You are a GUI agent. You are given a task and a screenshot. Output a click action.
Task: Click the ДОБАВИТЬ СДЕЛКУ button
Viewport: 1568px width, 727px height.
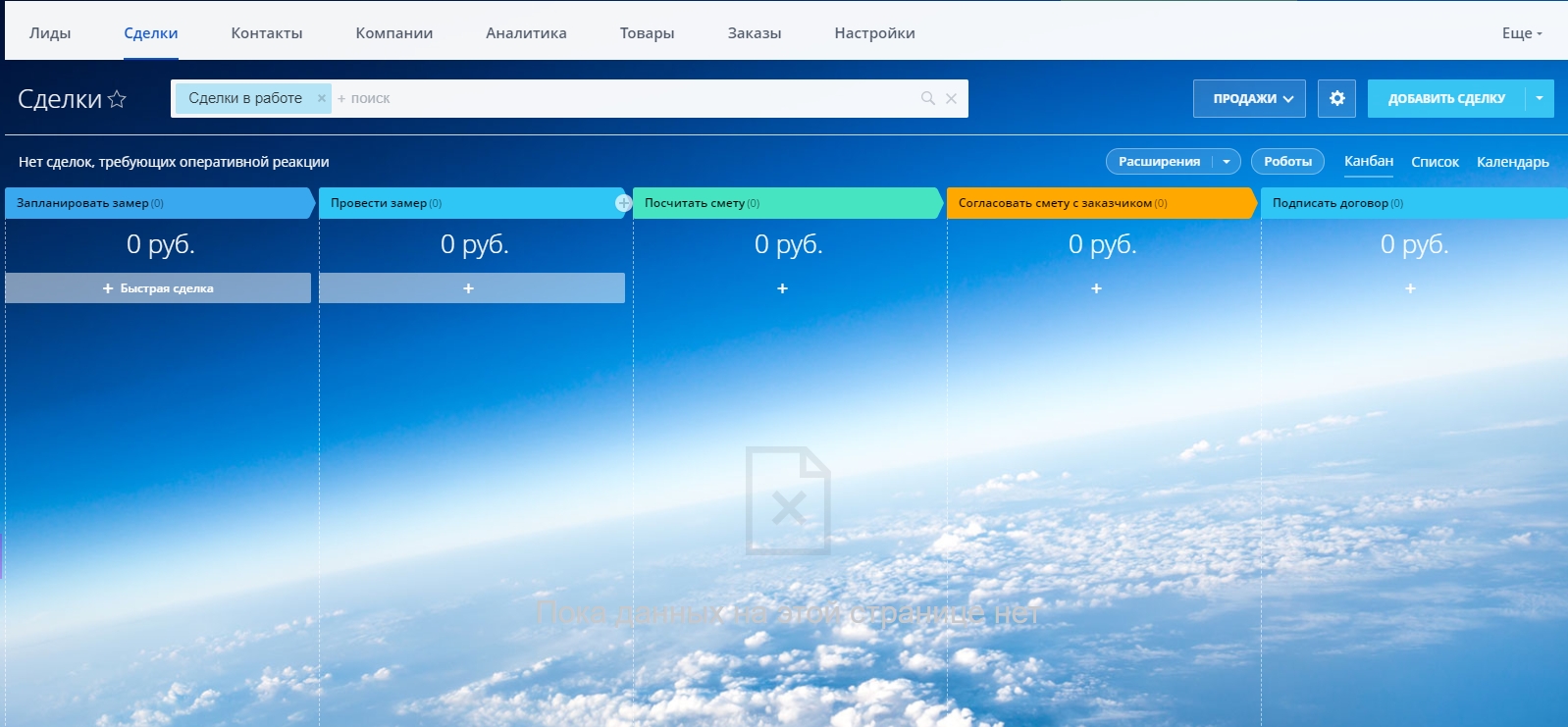tap(1446, 98)
